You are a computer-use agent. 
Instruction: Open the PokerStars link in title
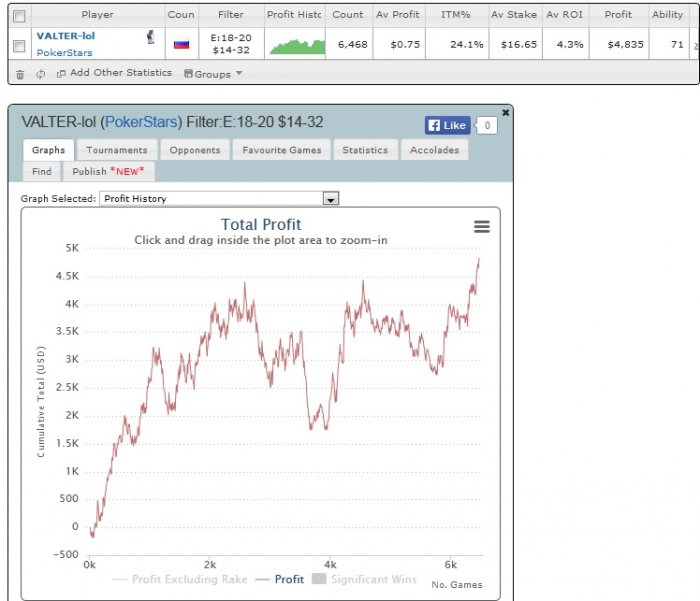[141, 122]
